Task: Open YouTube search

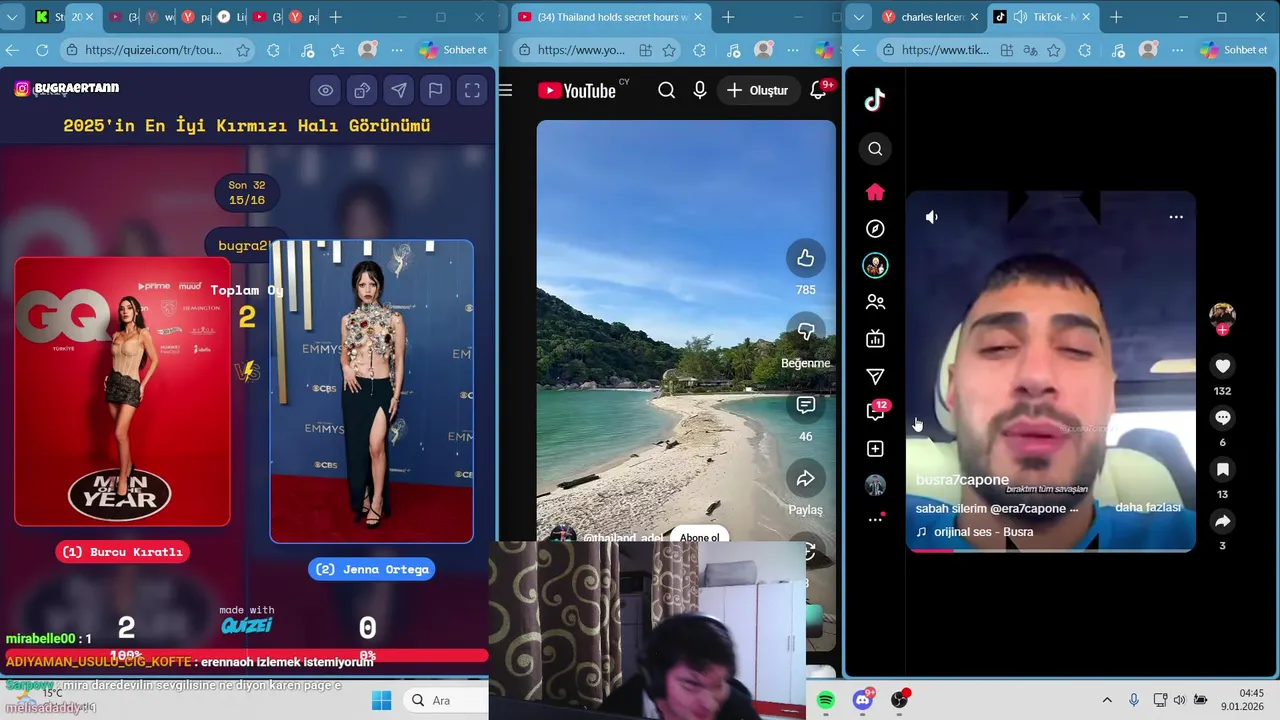Action: 667,90
